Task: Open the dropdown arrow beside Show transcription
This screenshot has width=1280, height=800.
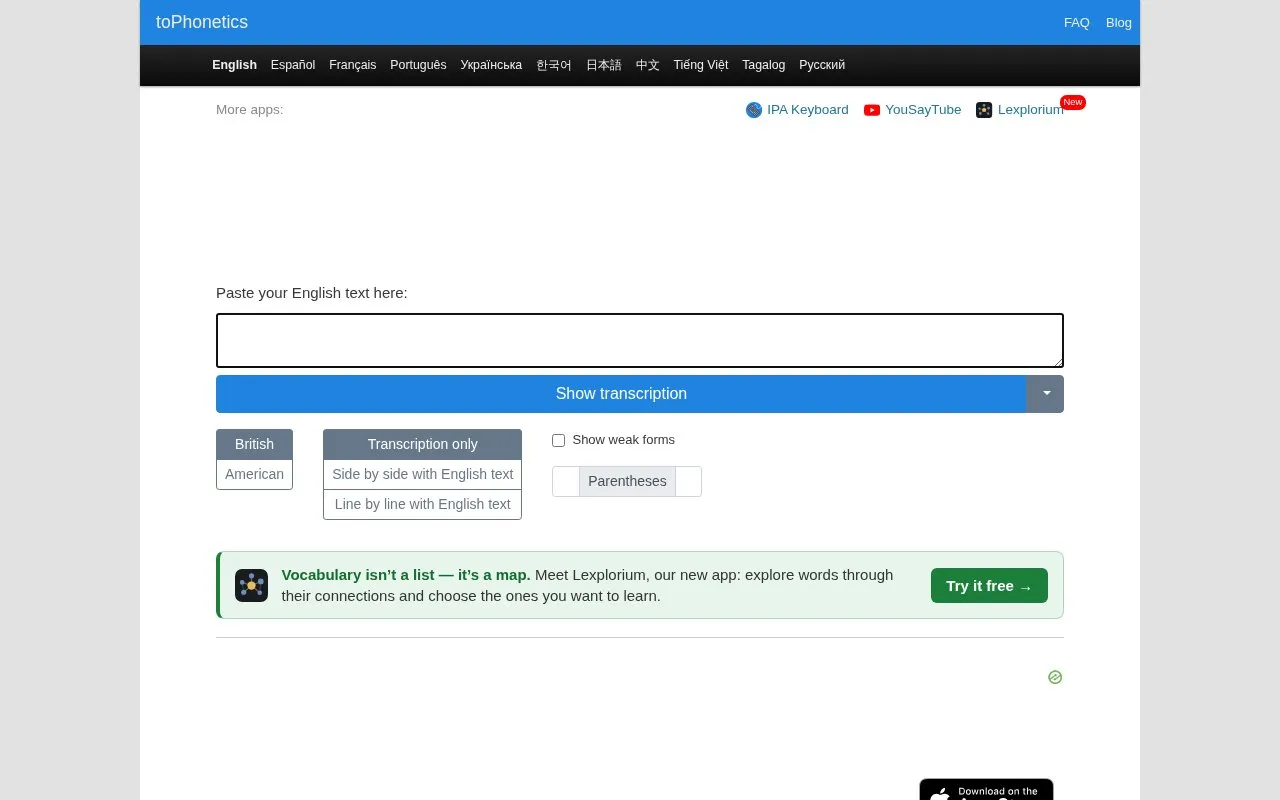Action: [x=1045, y=394]
